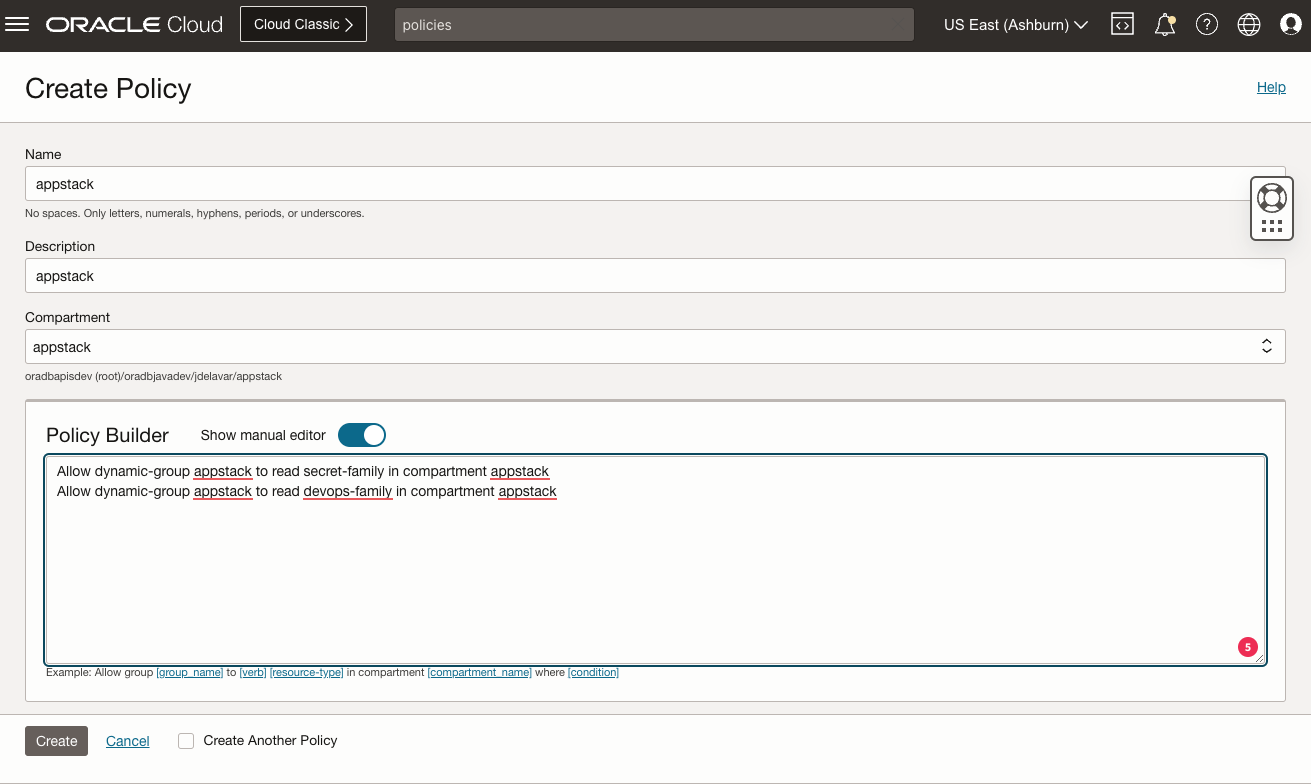Click the secret-family policy statement line
Viewport: 1311px width, 784px height.
tap(303, 471)
